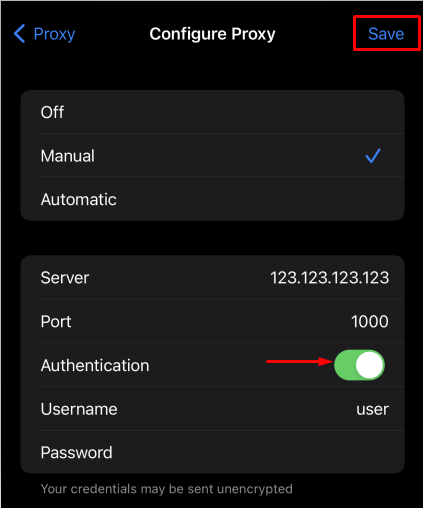Edit the Port value 1000
Image resolution: width=423 pixels, height=508 pixels.
pyautogui.click(x=370, y=321)
